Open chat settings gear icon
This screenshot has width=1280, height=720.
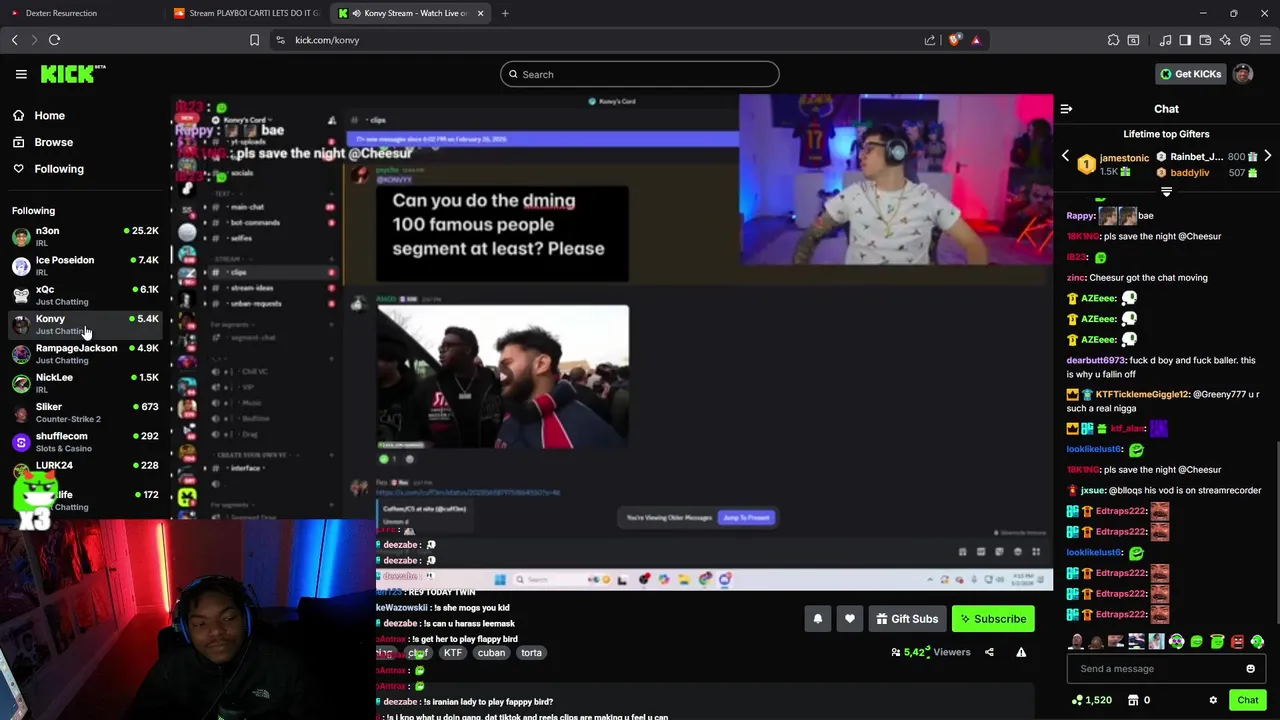click(x=1213, y=700)
